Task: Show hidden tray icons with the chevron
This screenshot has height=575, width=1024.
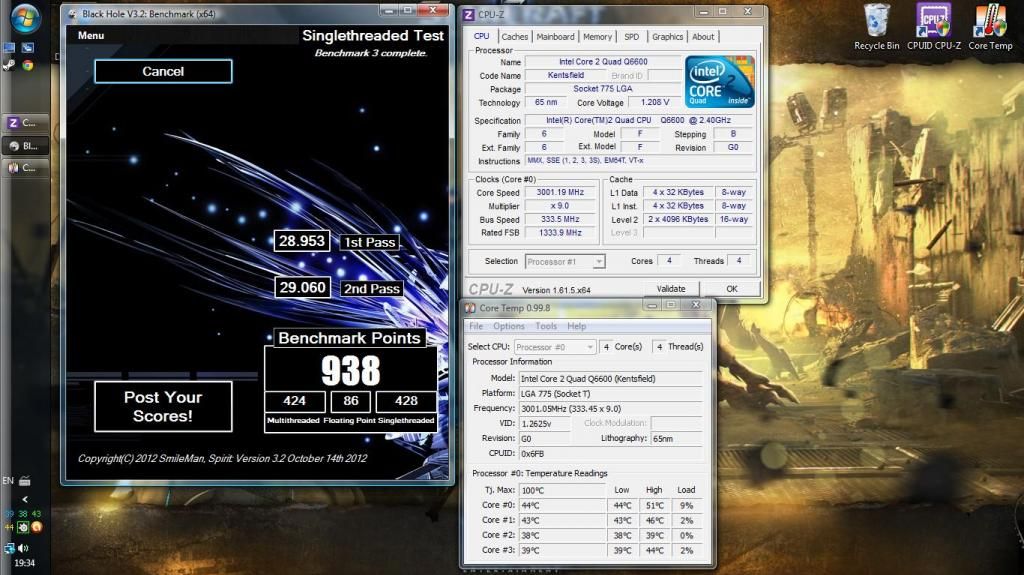Action: point(25,499)
